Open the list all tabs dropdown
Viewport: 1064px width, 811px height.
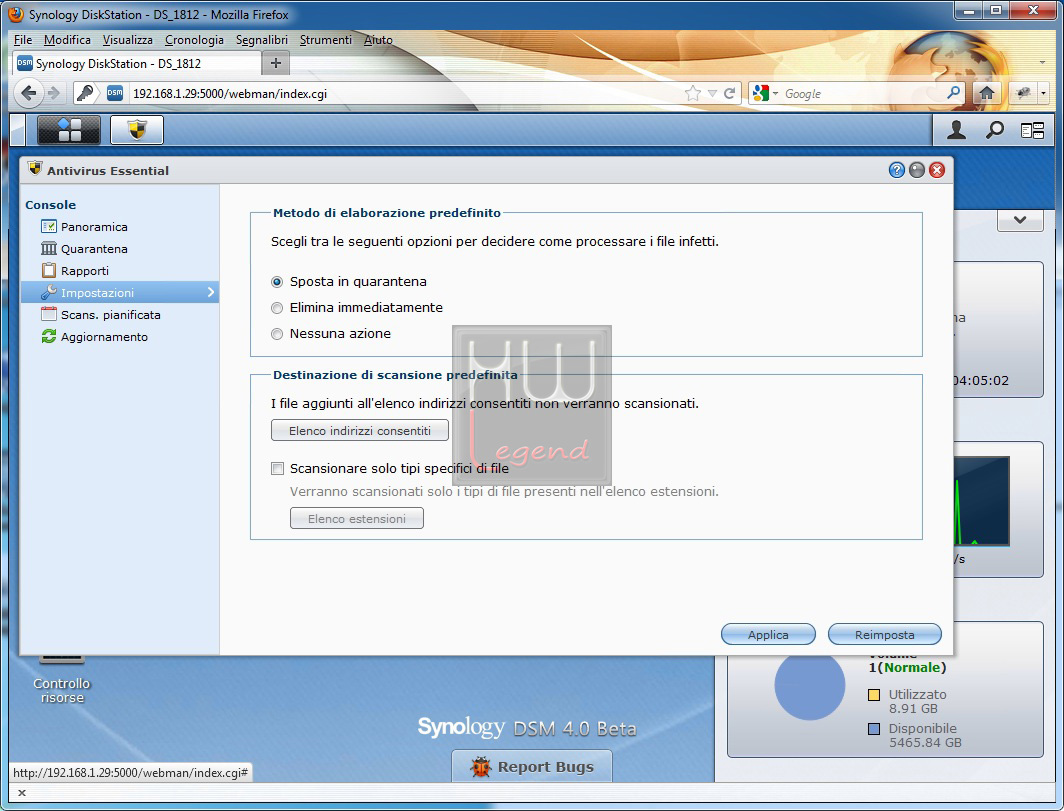[1042, 62]
